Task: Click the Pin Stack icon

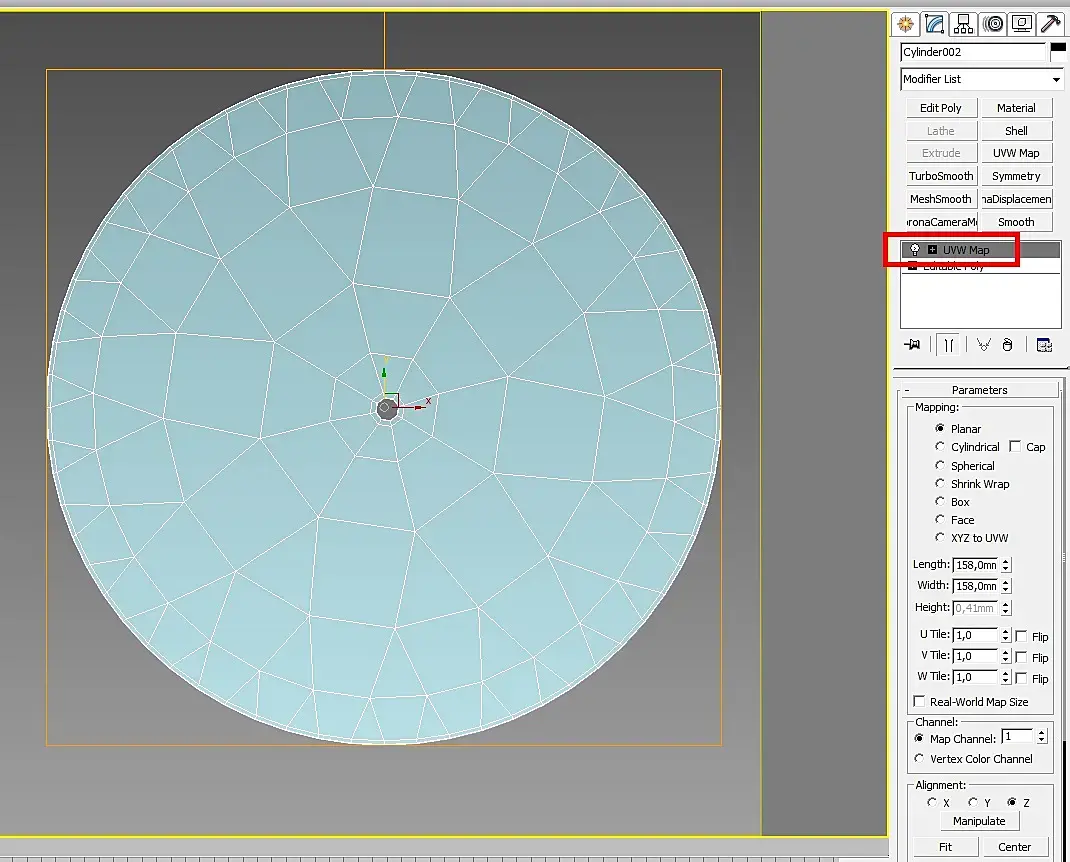Action: (x=912, y=345)
